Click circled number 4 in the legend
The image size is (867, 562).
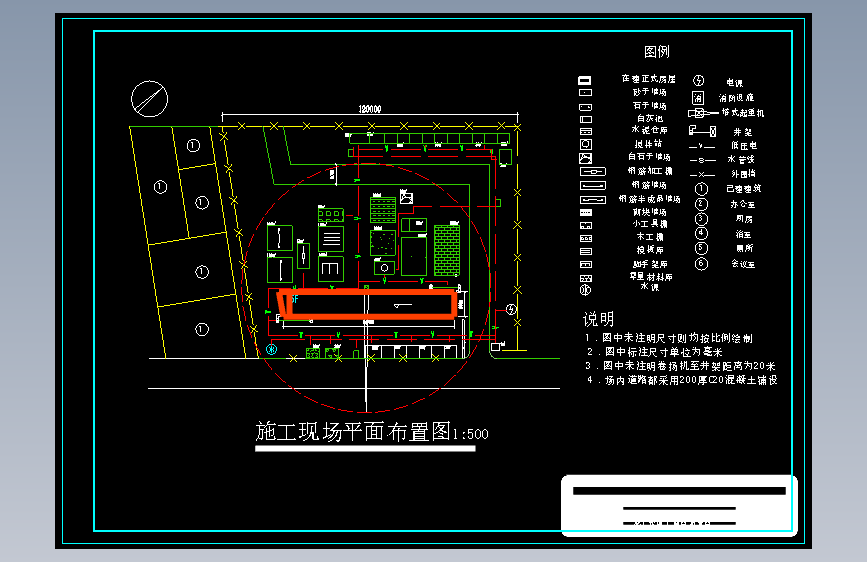[x=701, y=234]
